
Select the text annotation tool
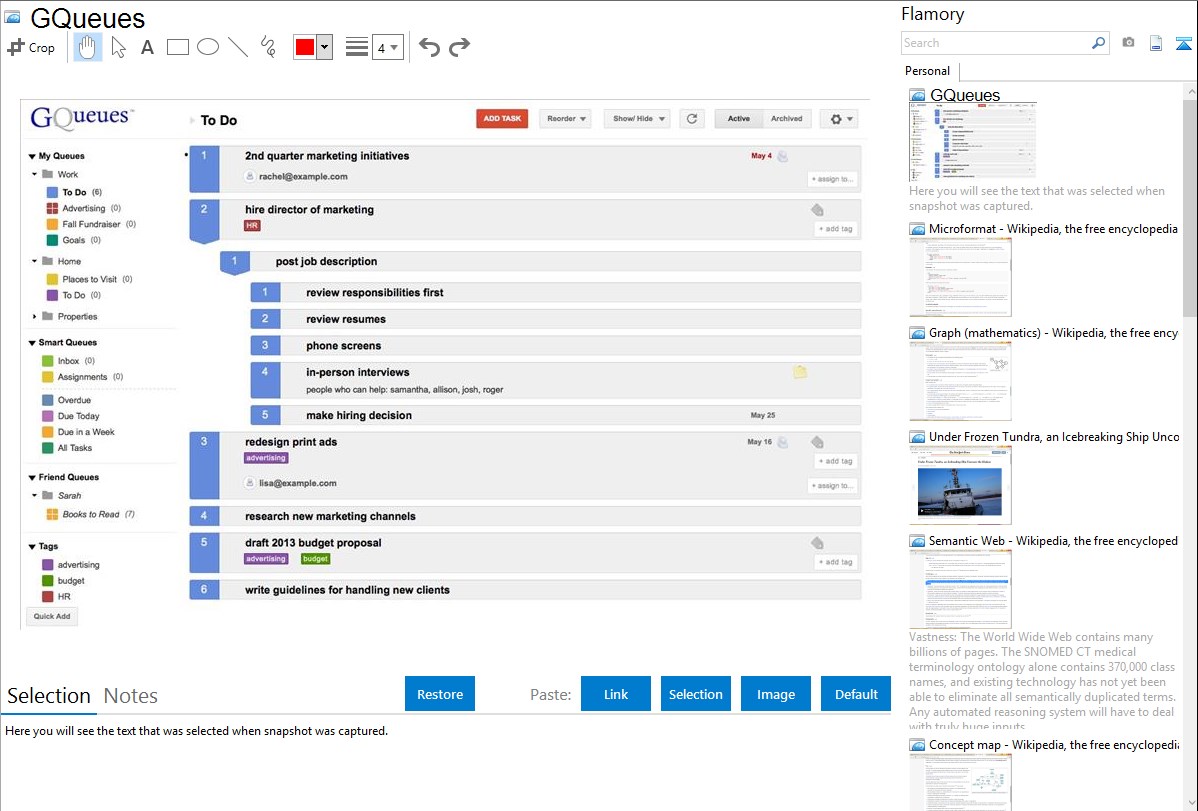(x=147, y=47)
